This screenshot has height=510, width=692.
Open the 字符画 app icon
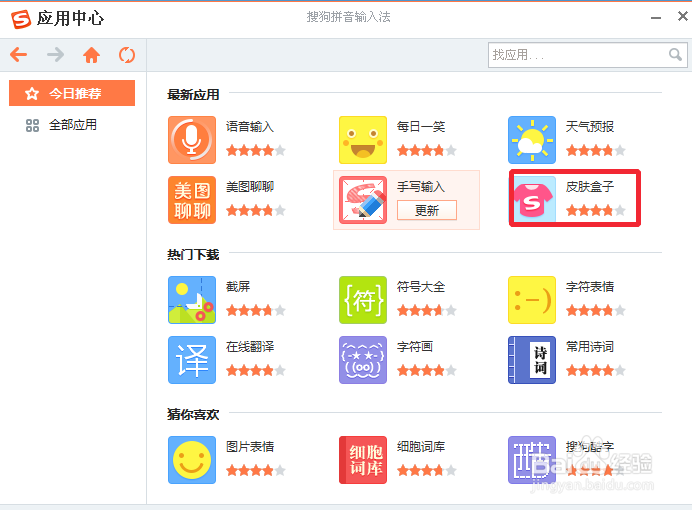[363, 360]
